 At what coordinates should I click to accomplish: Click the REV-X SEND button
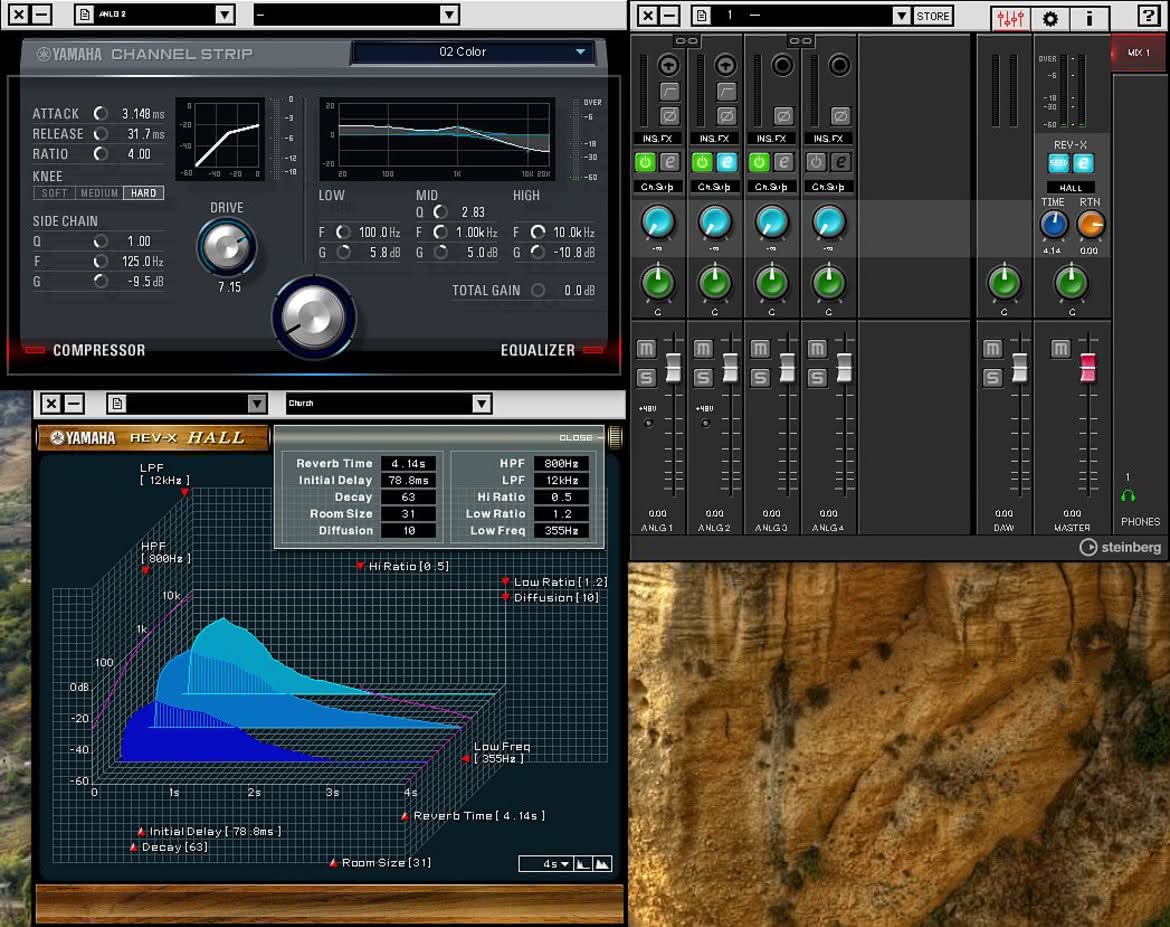[x=1058, y=163]
